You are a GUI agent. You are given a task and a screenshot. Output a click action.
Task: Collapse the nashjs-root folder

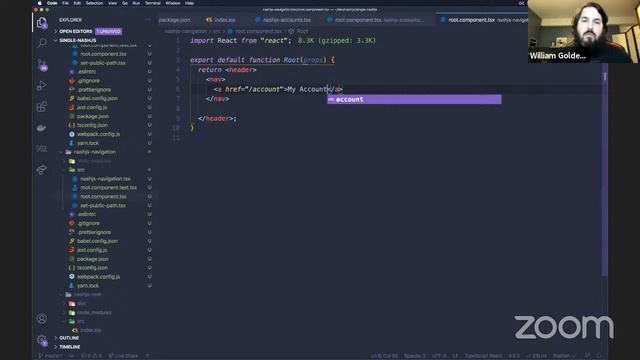click(87, 294)
